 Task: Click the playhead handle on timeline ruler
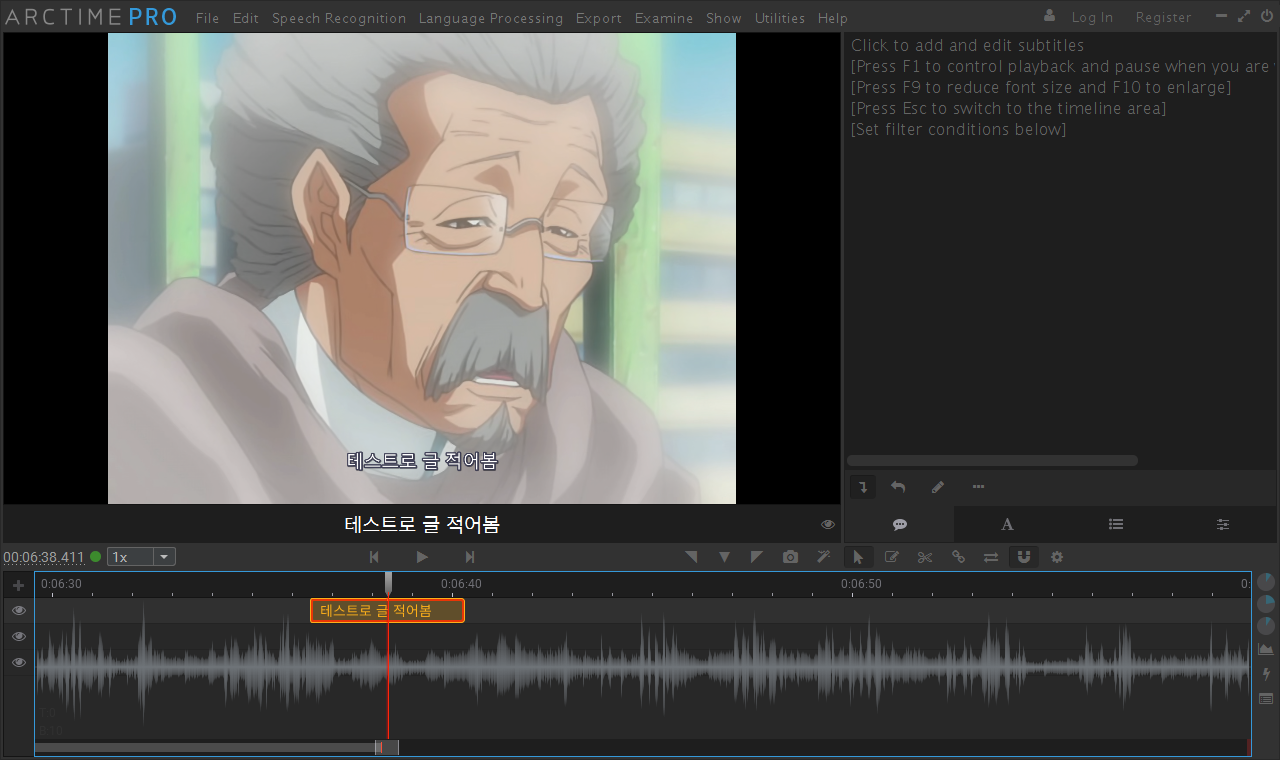click(x=388, y=584)
